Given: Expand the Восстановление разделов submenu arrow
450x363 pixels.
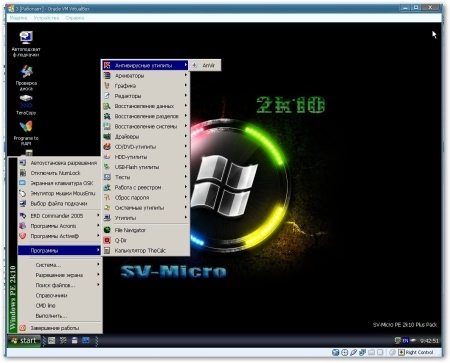Looking at the screenshot, I should click(x=186, y=116).
